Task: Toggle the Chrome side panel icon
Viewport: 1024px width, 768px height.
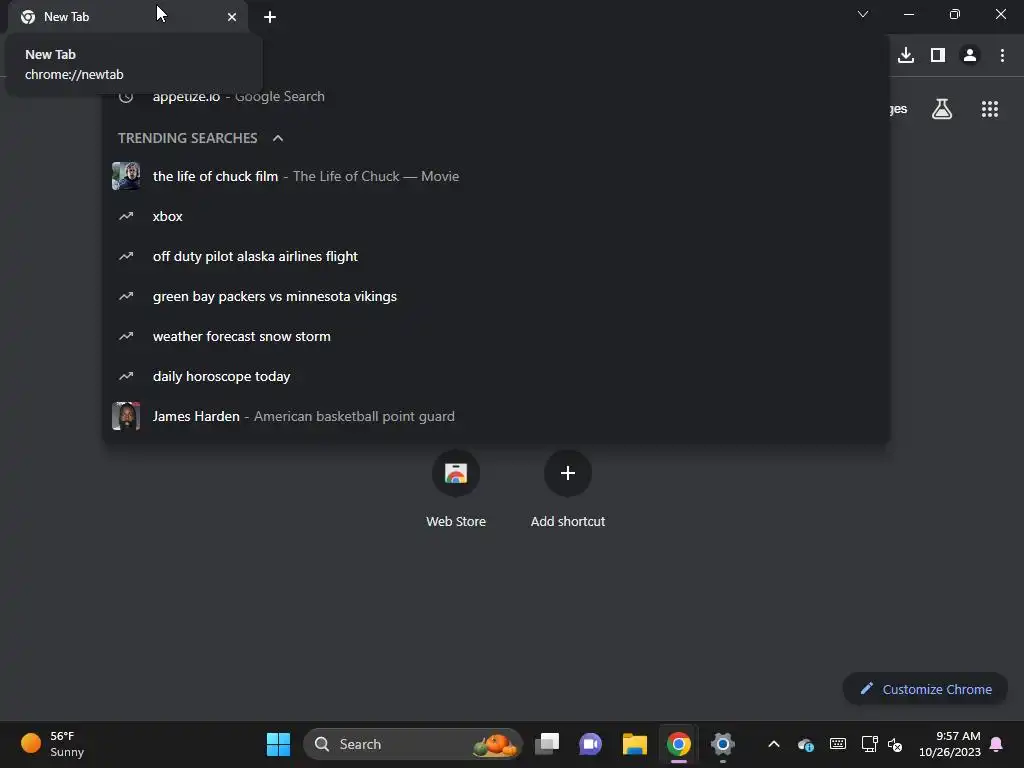Action: pyautogui.click(x=938, y=55)
